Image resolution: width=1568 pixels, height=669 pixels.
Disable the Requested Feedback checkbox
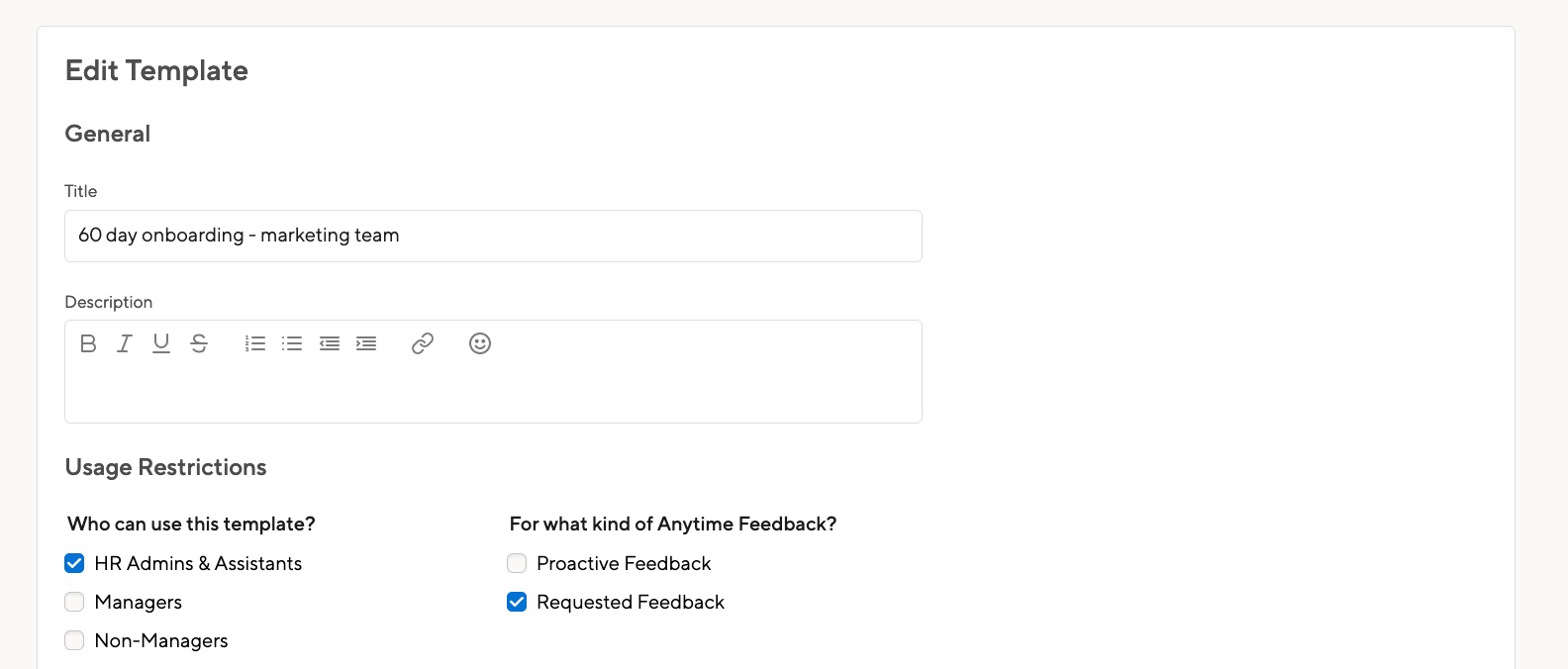[x=516, y=602]
